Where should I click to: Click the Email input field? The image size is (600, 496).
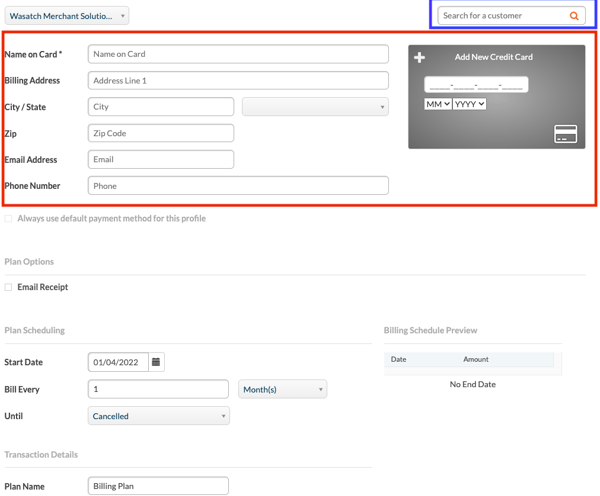click(161, 160)
